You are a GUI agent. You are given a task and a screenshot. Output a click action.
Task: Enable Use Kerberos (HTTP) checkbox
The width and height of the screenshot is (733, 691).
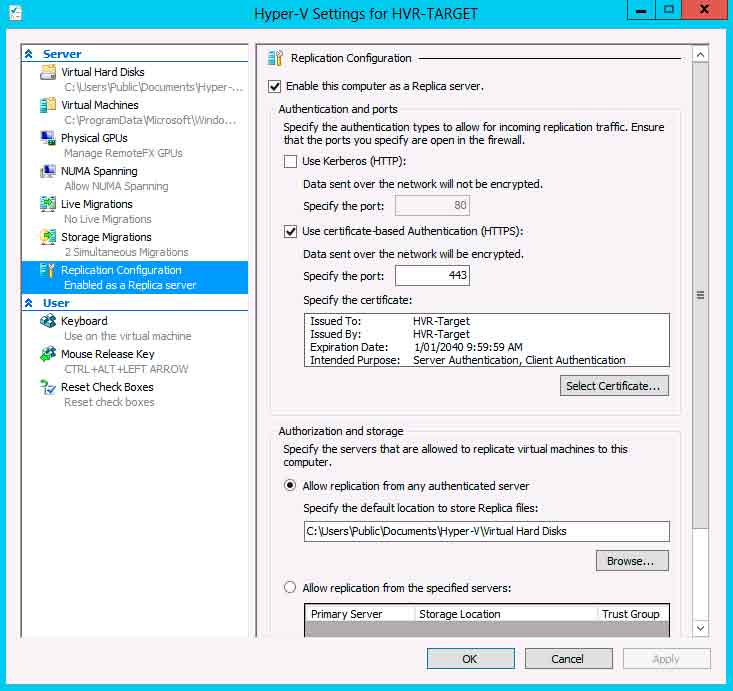(290, 161)
